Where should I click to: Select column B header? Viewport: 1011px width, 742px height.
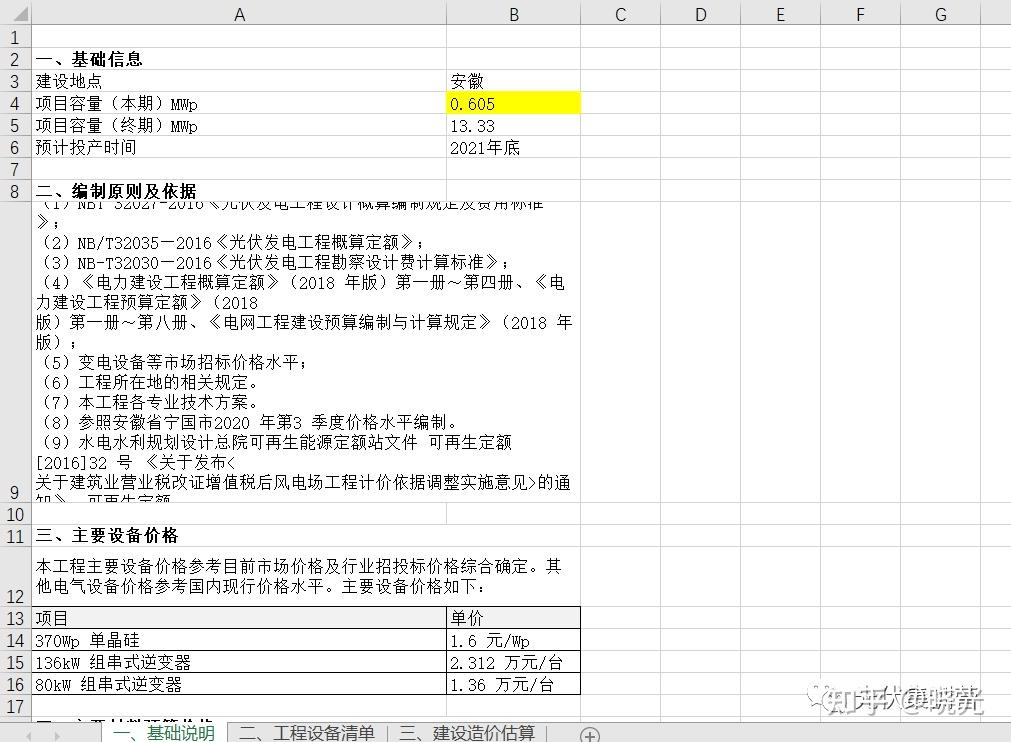pos(513,13)
